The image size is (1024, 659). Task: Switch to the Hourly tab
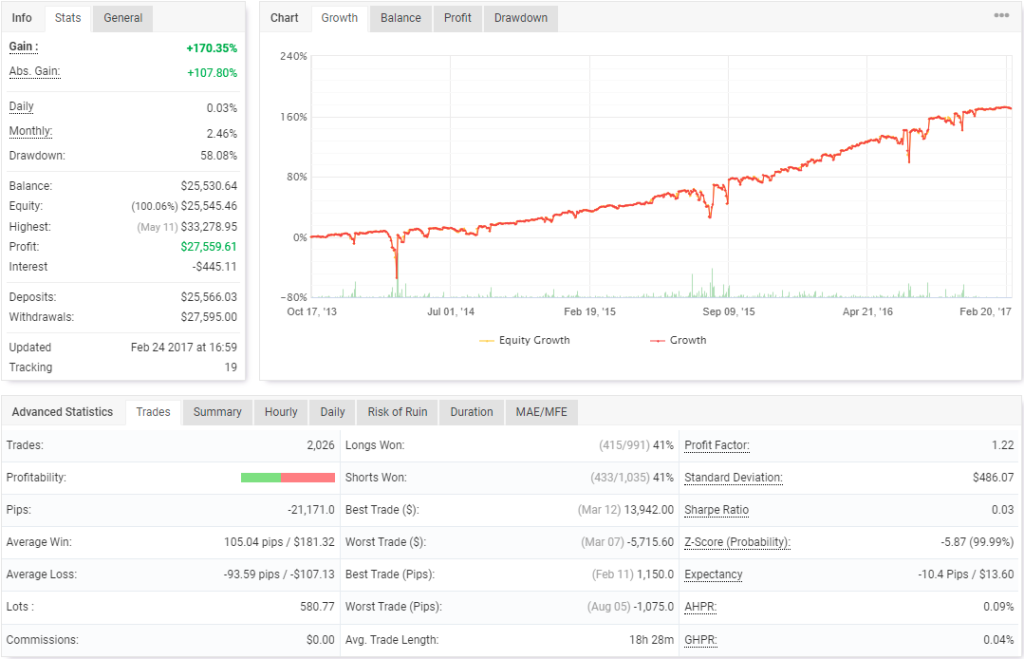[281, 412]
